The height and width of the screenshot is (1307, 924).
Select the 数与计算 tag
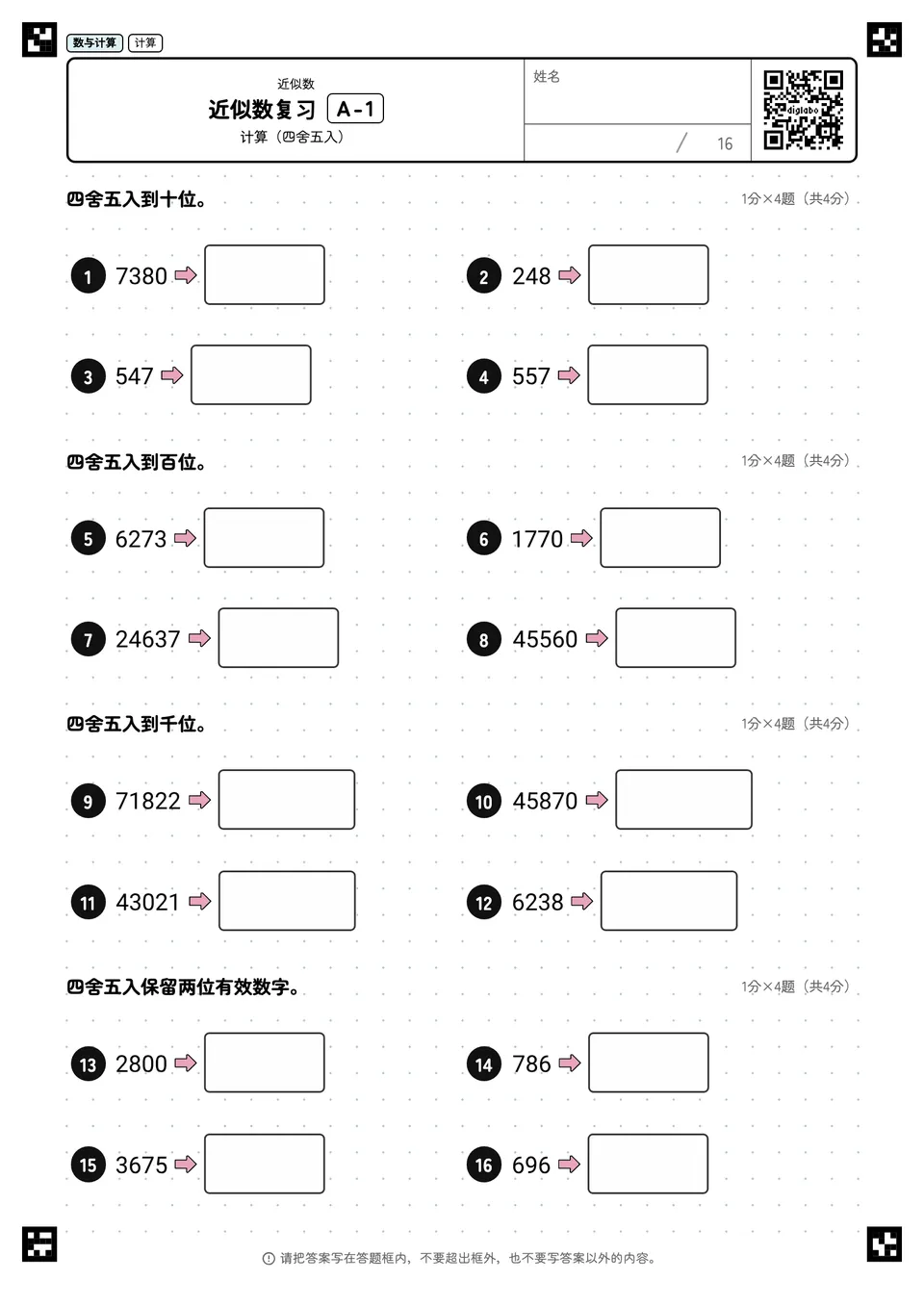[x=94, y=42]
